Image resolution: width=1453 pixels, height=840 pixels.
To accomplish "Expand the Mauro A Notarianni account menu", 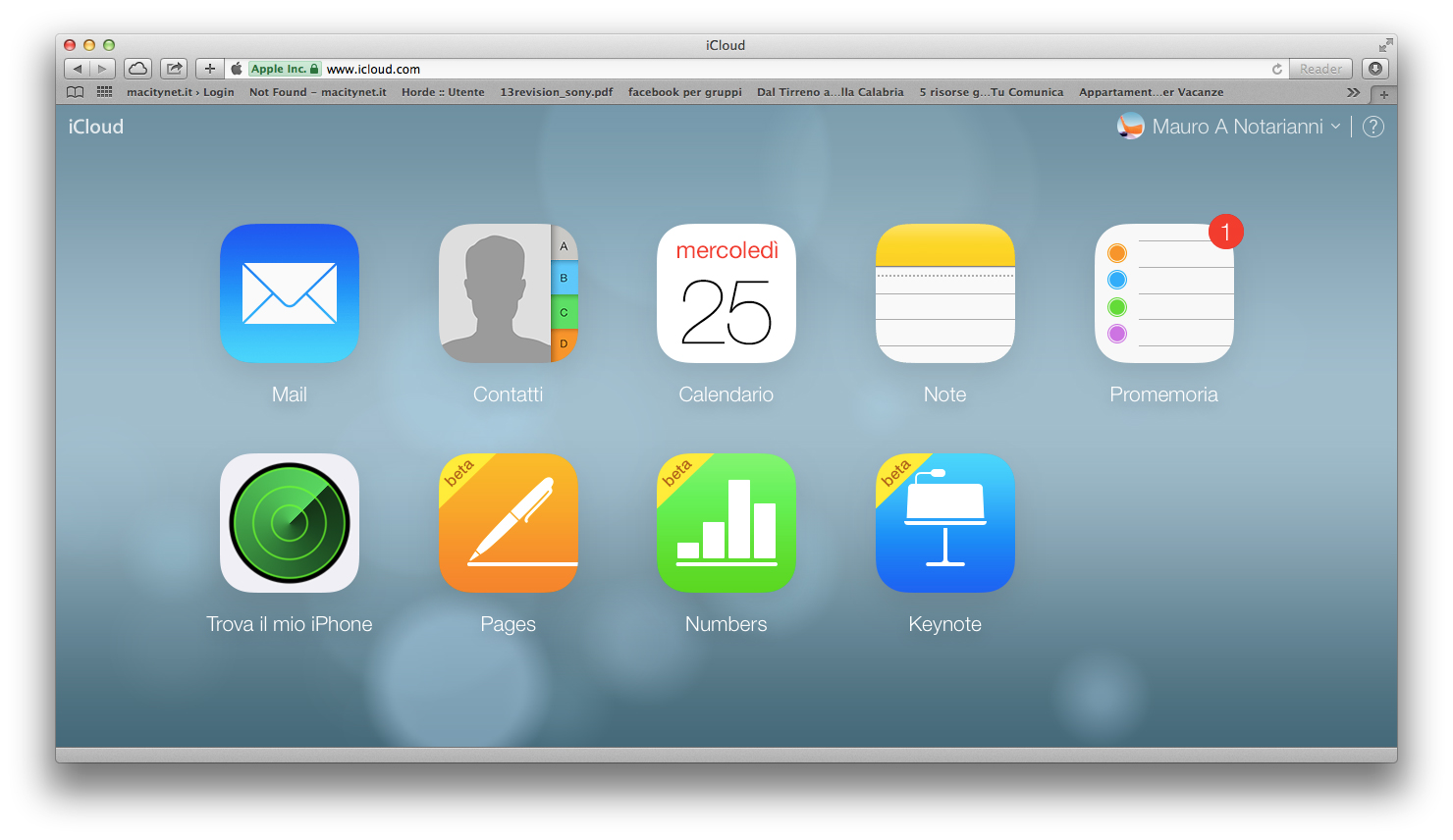I will coord(1247,127).
